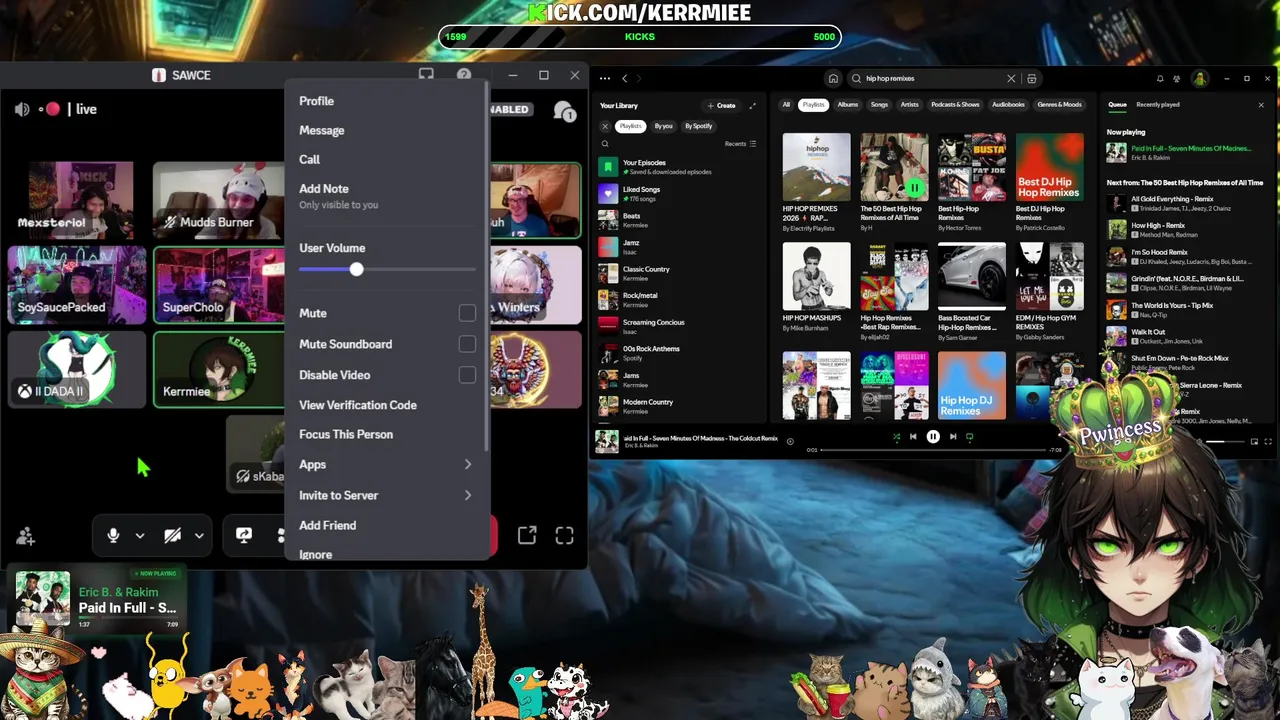Open the Spotify three-dot menu
This screenshot has height=720, width=1280.
click(605, 78)
